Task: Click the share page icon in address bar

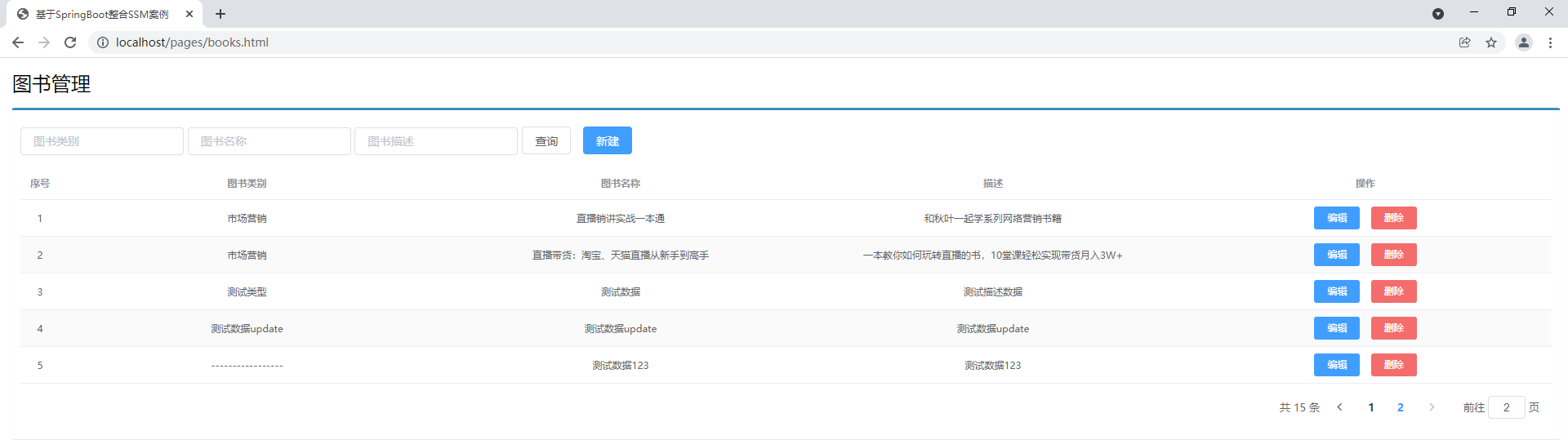Action: [1465, 42]
